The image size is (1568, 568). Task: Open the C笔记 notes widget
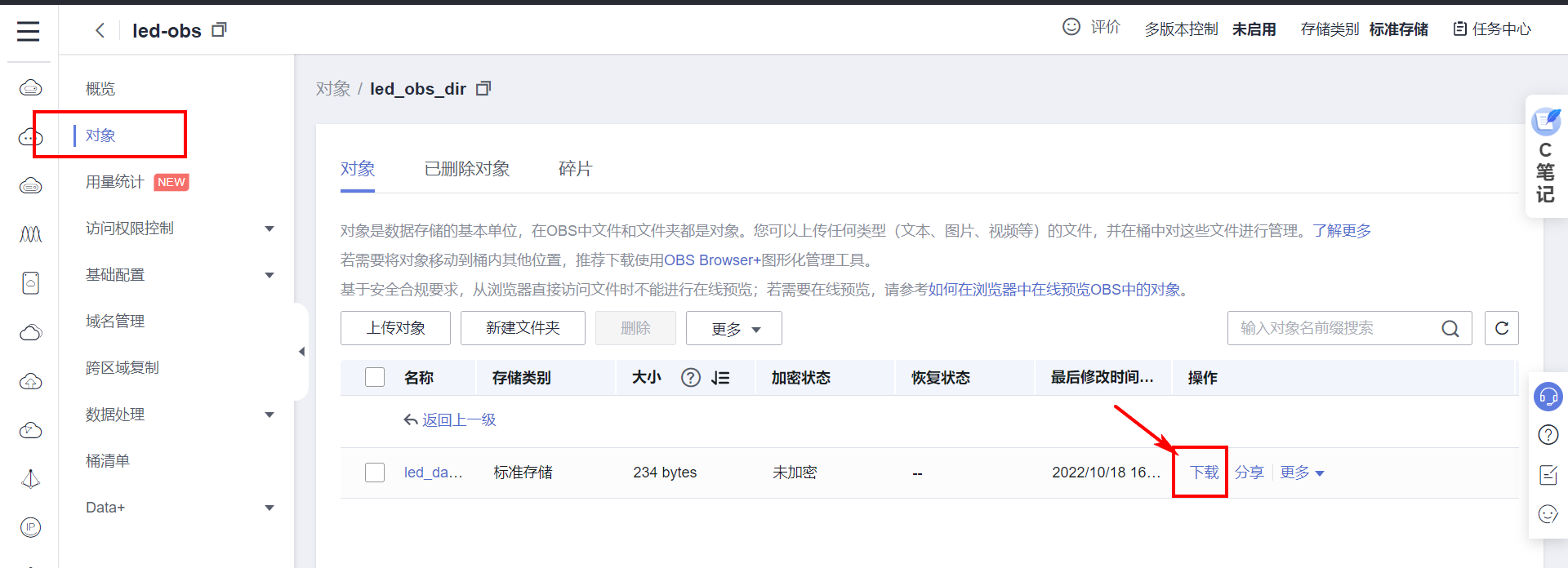click(x=1545, y=157)
